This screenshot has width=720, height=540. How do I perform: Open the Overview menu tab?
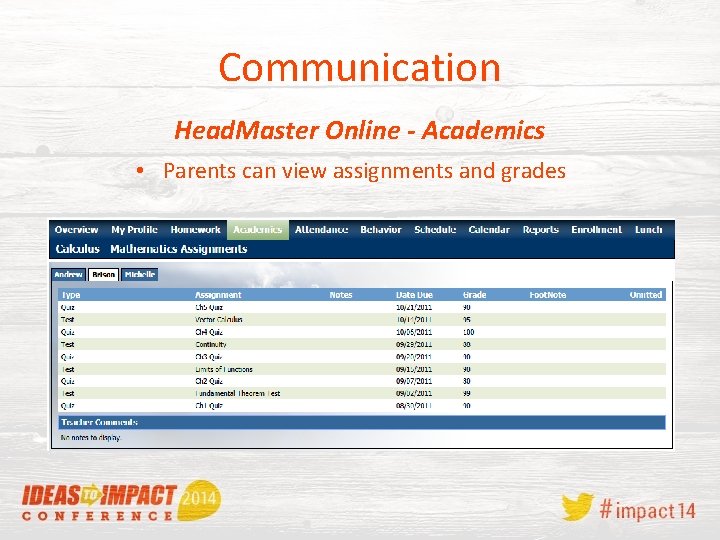[x=76, y=230]
